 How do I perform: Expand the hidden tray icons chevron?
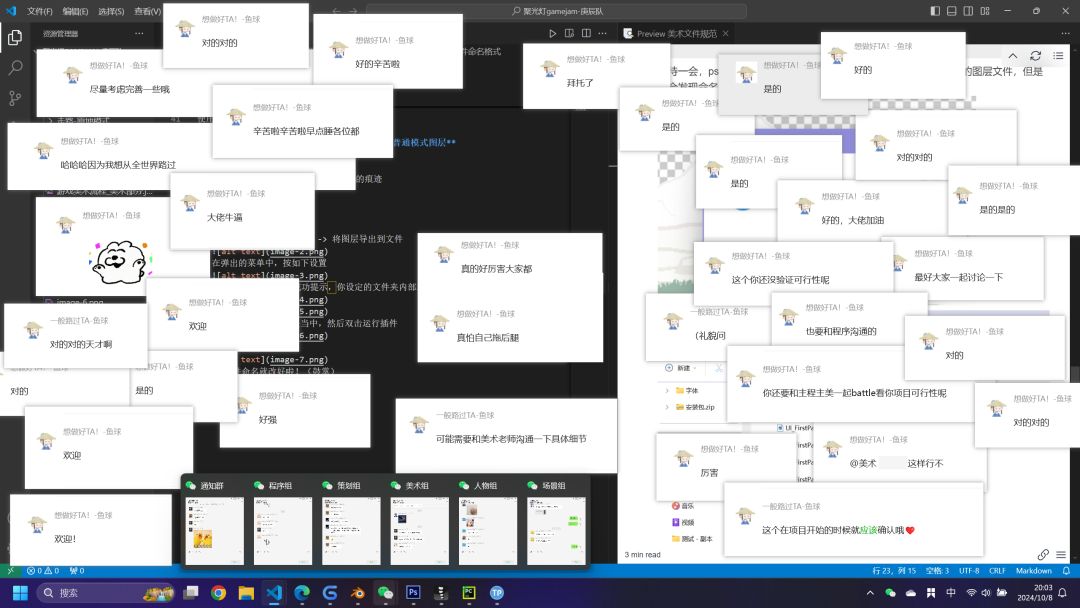(870, 592)
